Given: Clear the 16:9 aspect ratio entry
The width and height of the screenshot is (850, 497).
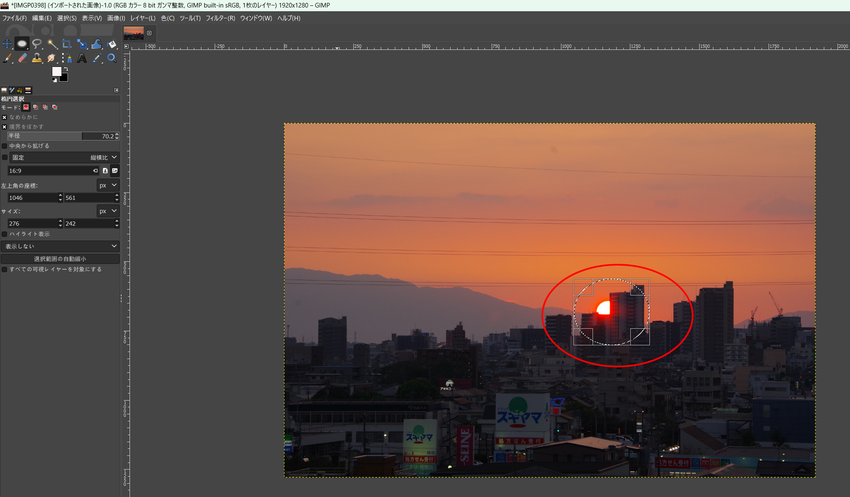Looking at the screenshot, I should [x=95, y=171].
